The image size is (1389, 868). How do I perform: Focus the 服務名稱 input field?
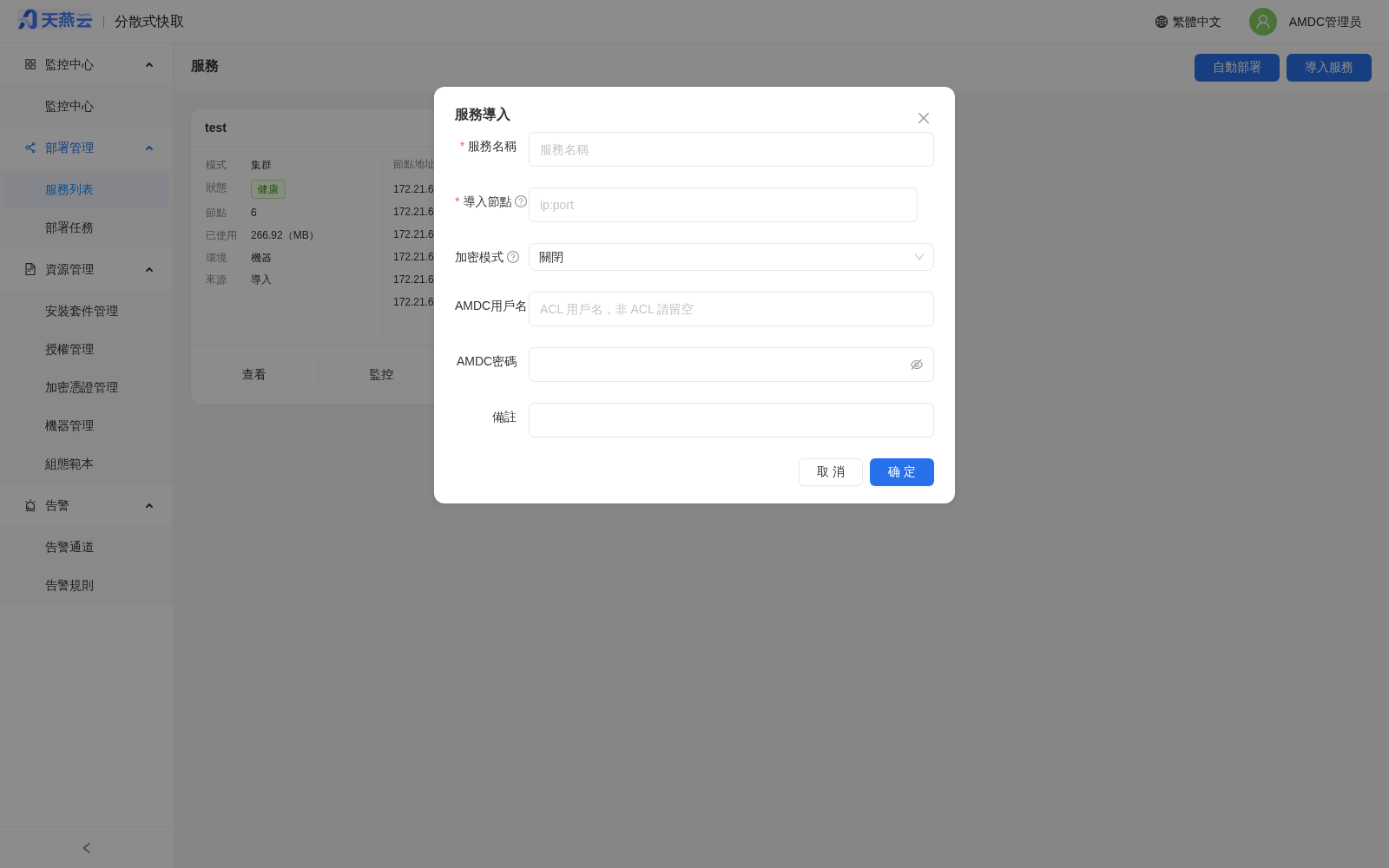731,149
